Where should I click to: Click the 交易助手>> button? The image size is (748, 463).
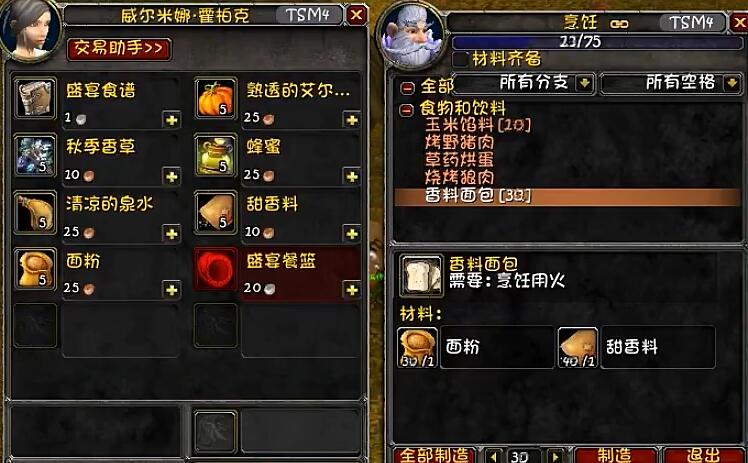119,49
